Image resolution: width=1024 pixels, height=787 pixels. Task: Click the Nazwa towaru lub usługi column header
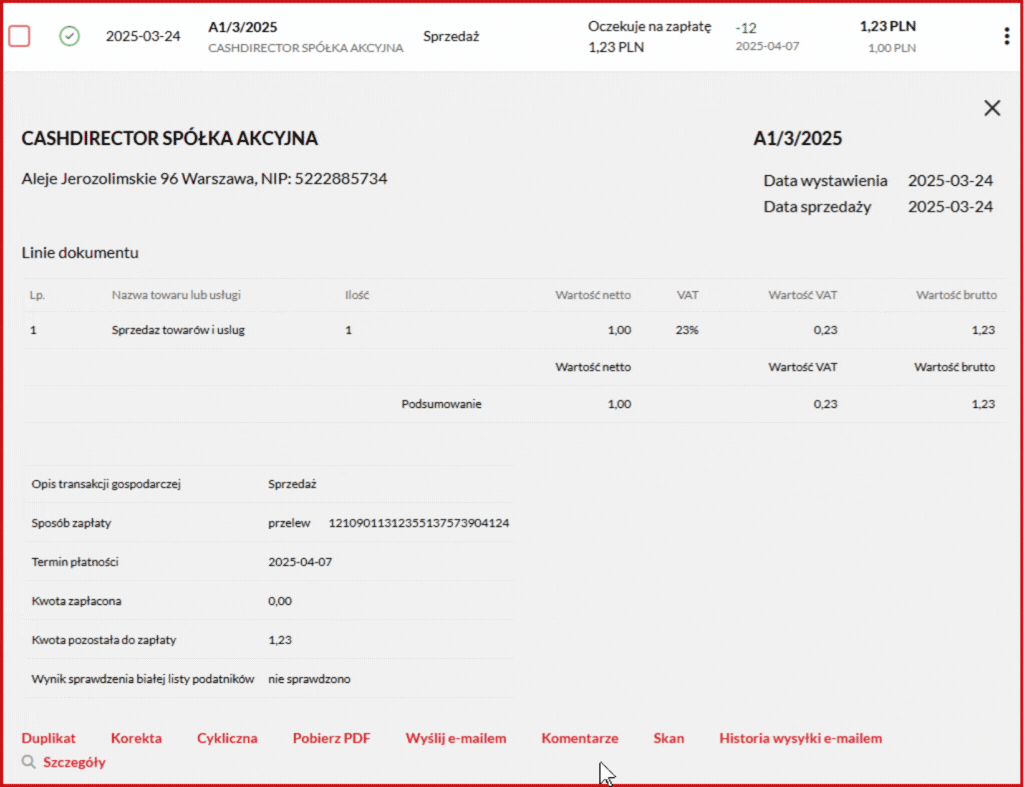pos(176,295)
